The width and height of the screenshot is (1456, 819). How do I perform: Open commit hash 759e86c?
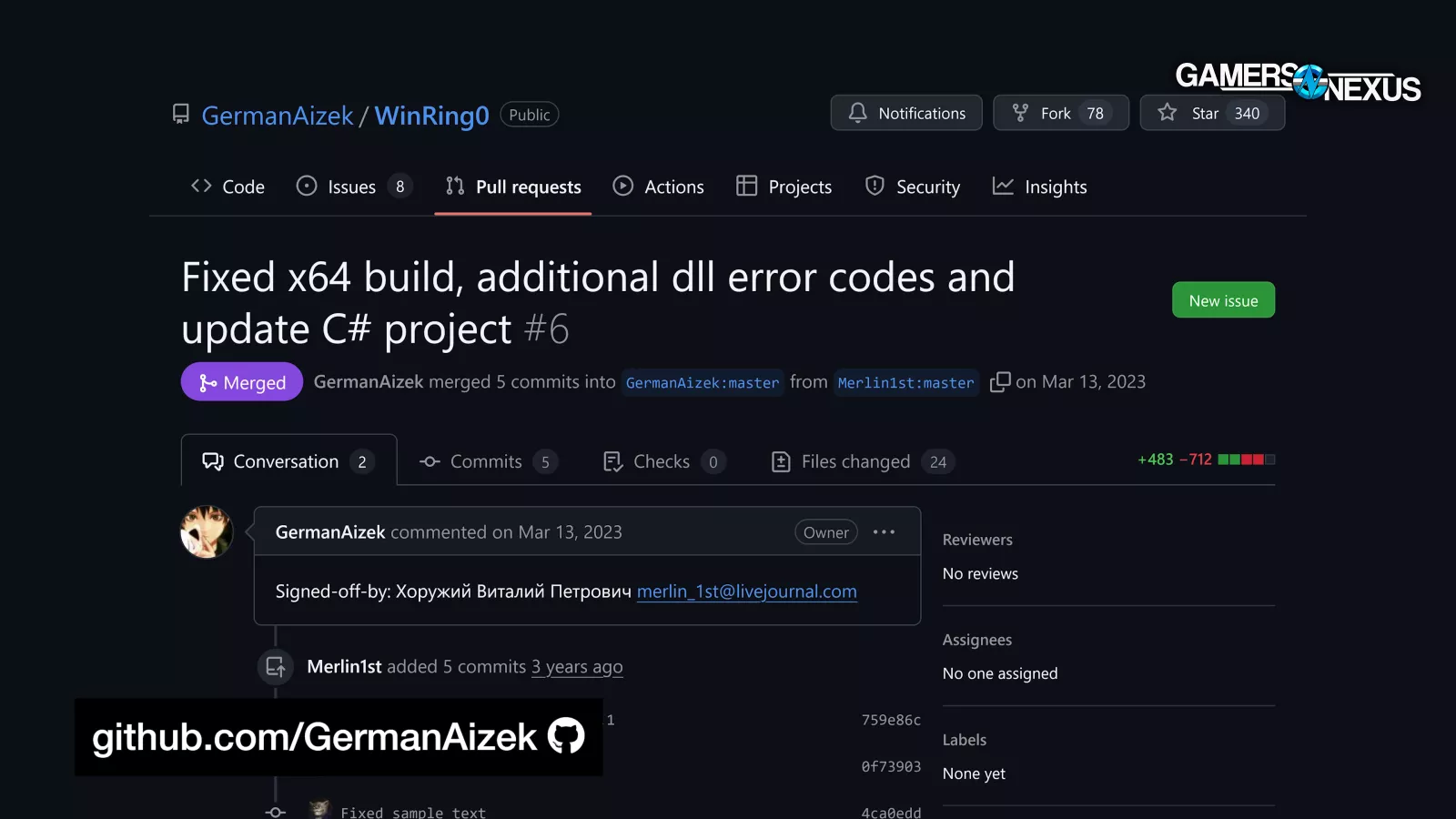coord(891,720)
